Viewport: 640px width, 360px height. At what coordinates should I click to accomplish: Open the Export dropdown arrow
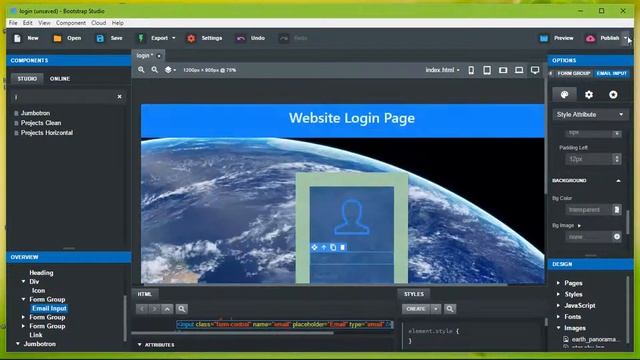(x=174, y=38)
